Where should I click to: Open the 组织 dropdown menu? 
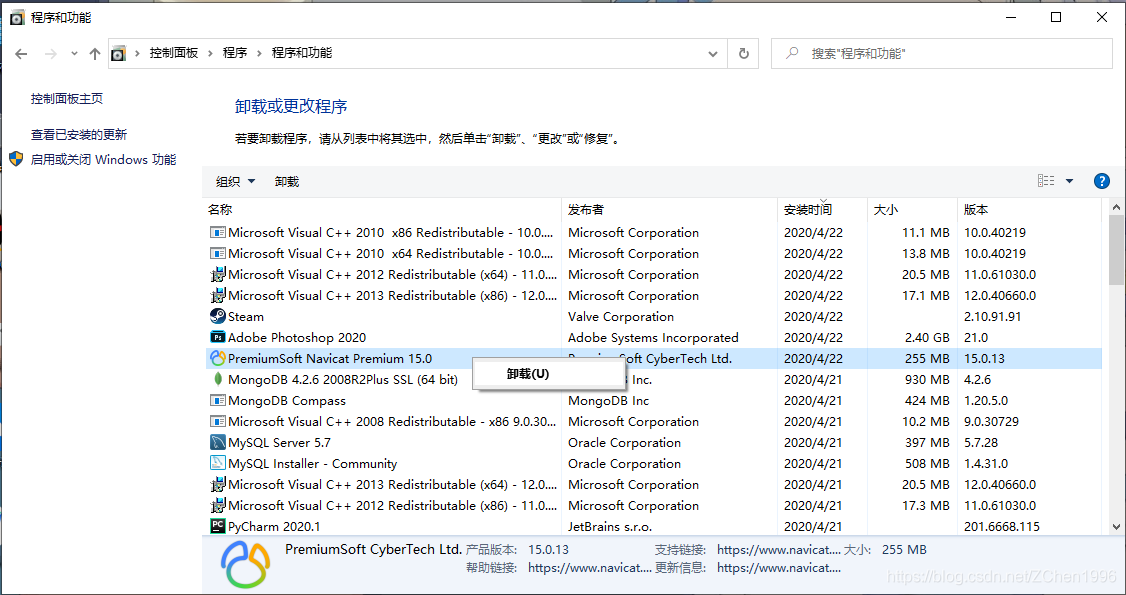pos(236,182)
